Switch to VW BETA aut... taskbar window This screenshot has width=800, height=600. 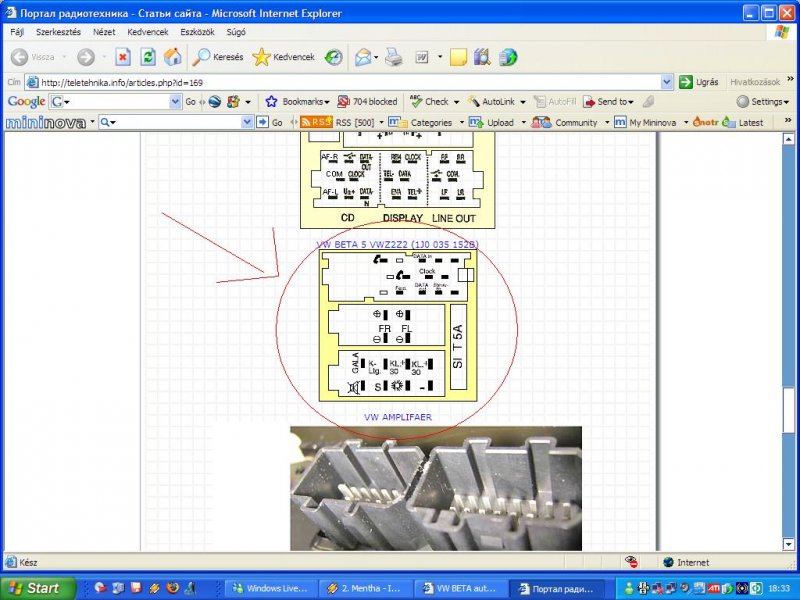(460, 588)
